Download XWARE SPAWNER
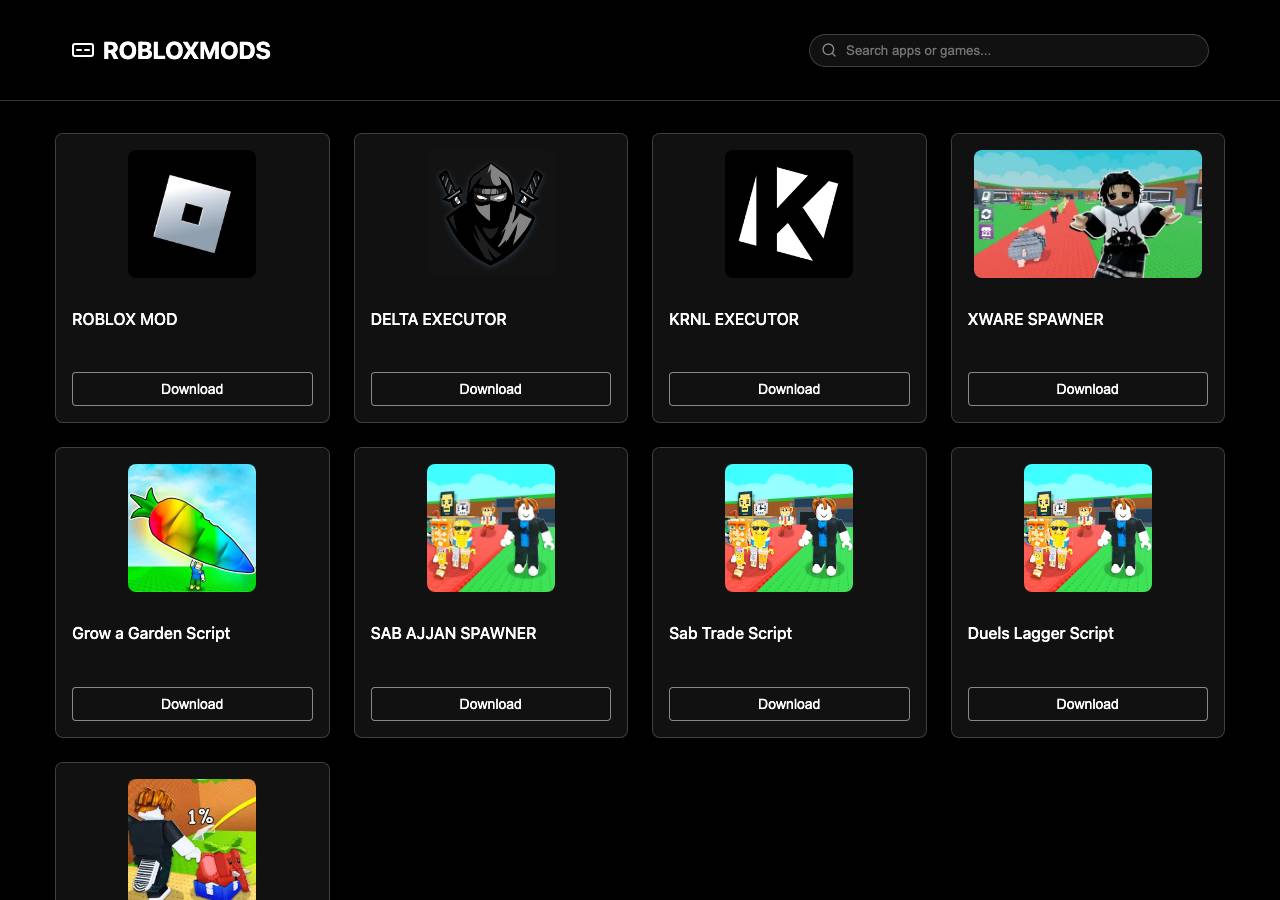 click(1087, 389)
